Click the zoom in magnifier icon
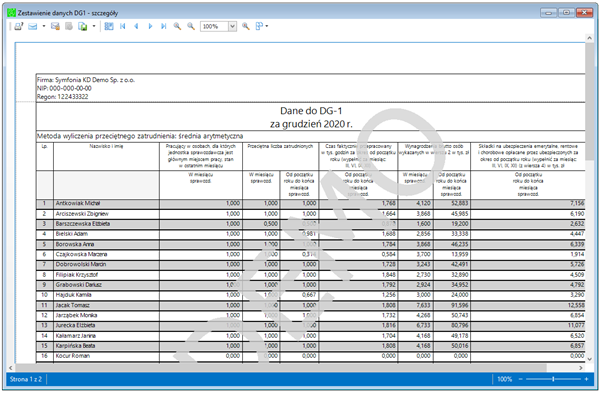 point(177,26)
